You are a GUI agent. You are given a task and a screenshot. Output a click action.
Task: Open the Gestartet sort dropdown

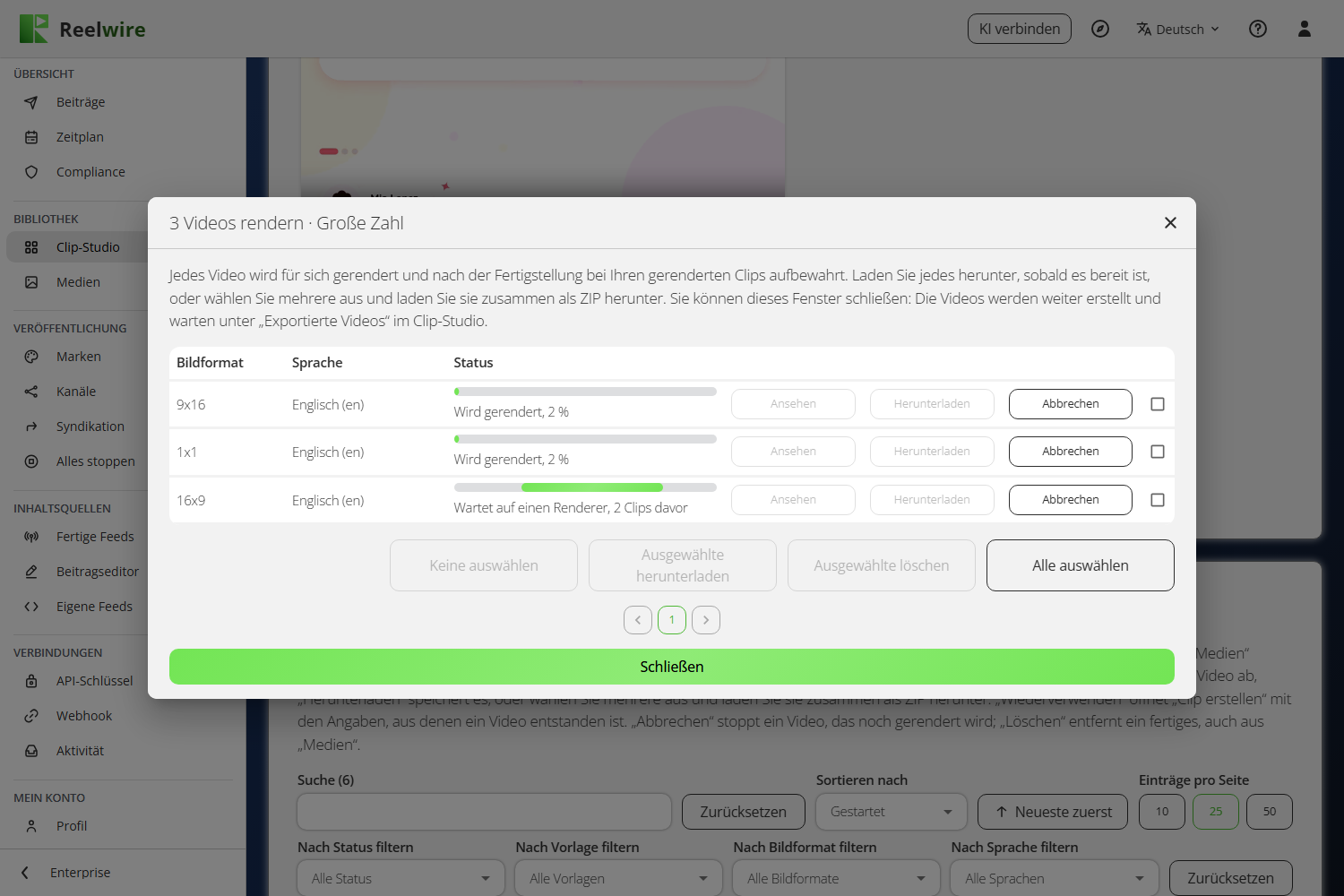click(891, 812)
